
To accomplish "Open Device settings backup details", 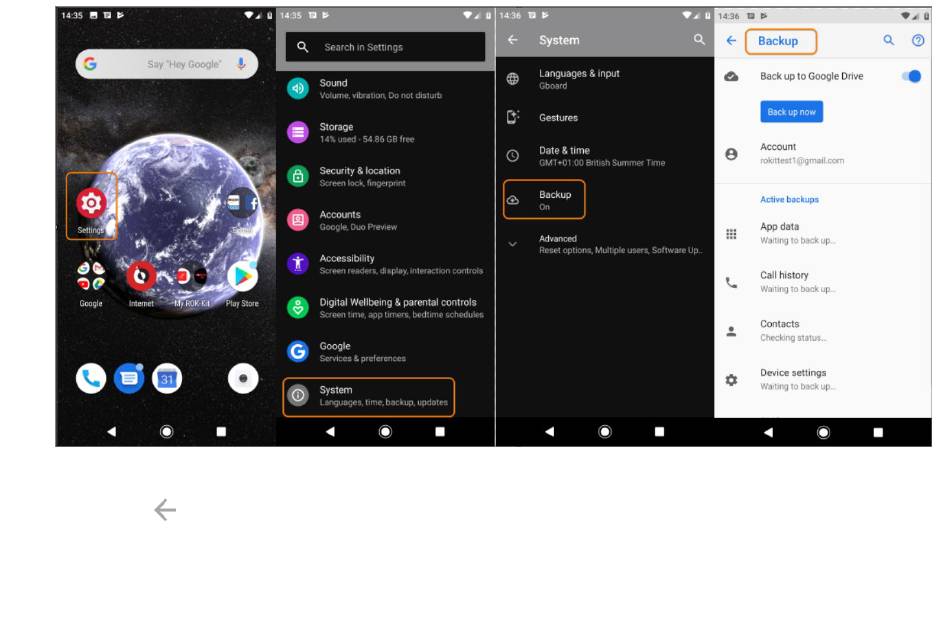I will pos(823,379).
